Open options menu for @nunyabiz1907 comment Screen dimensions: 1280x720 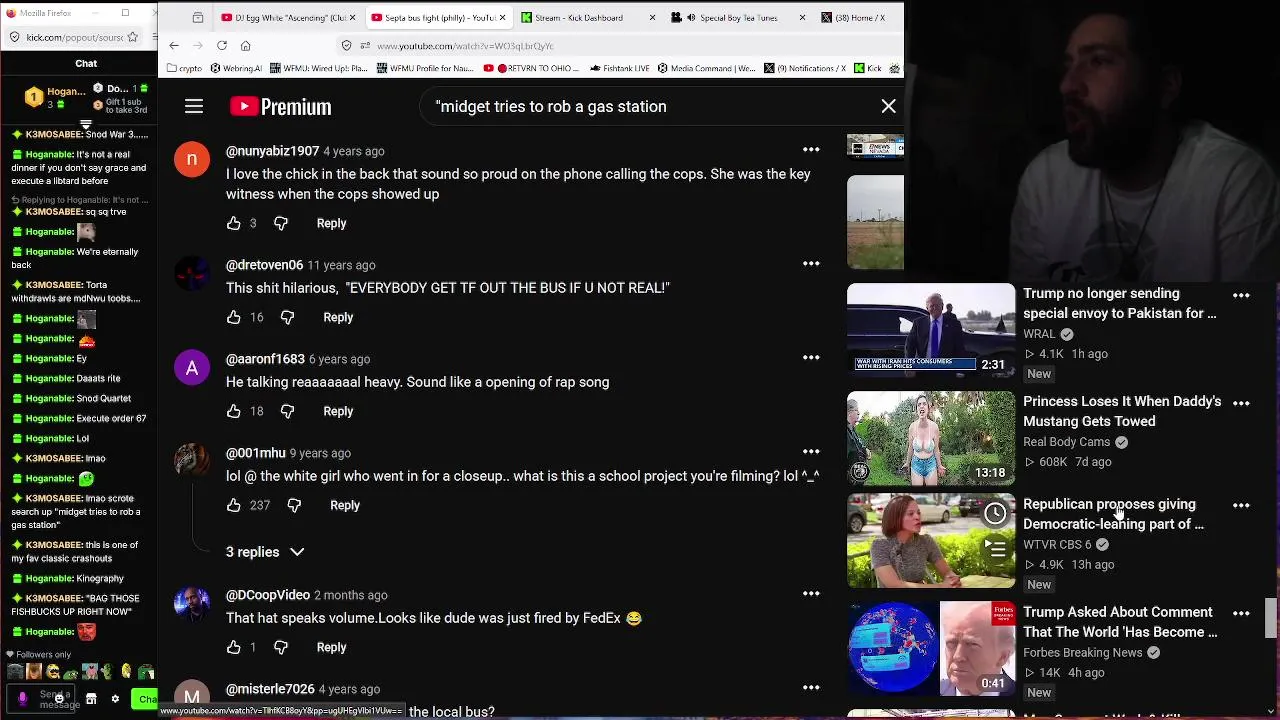tap(811, 150)
